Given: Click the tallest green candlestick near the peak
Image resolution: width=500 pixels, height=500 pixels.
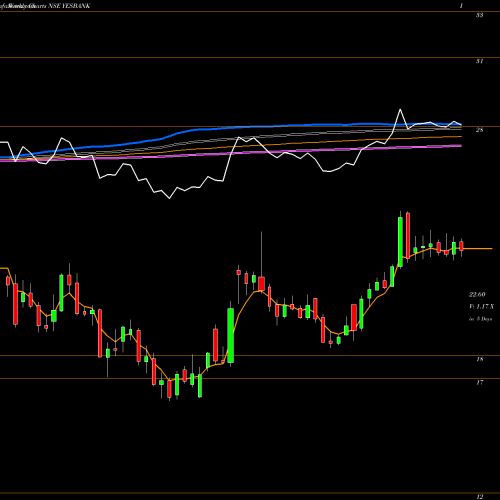Looking at the screenshot, I should click(400, 241).
